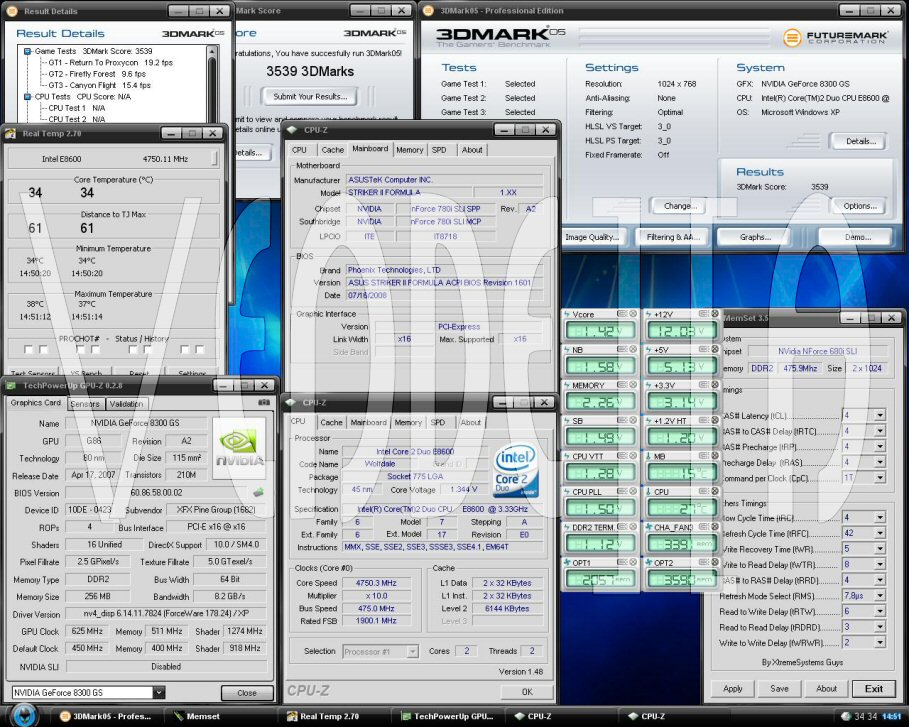
Task: Open the Write to Write Delay dropdown
Action: (x=880, y=642)
